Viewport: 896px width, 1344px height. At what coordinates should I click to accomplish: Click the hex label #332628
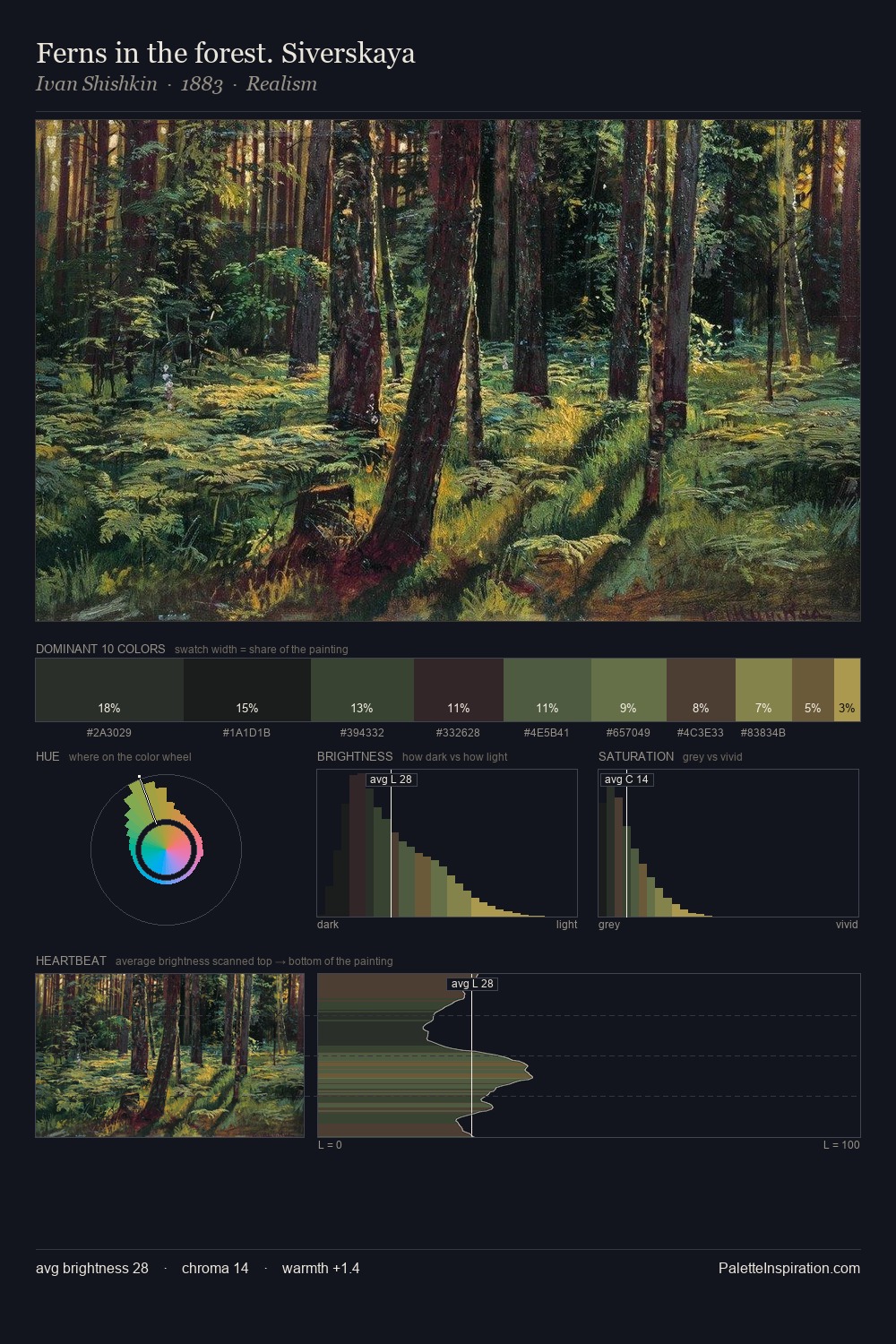[458, 733]
